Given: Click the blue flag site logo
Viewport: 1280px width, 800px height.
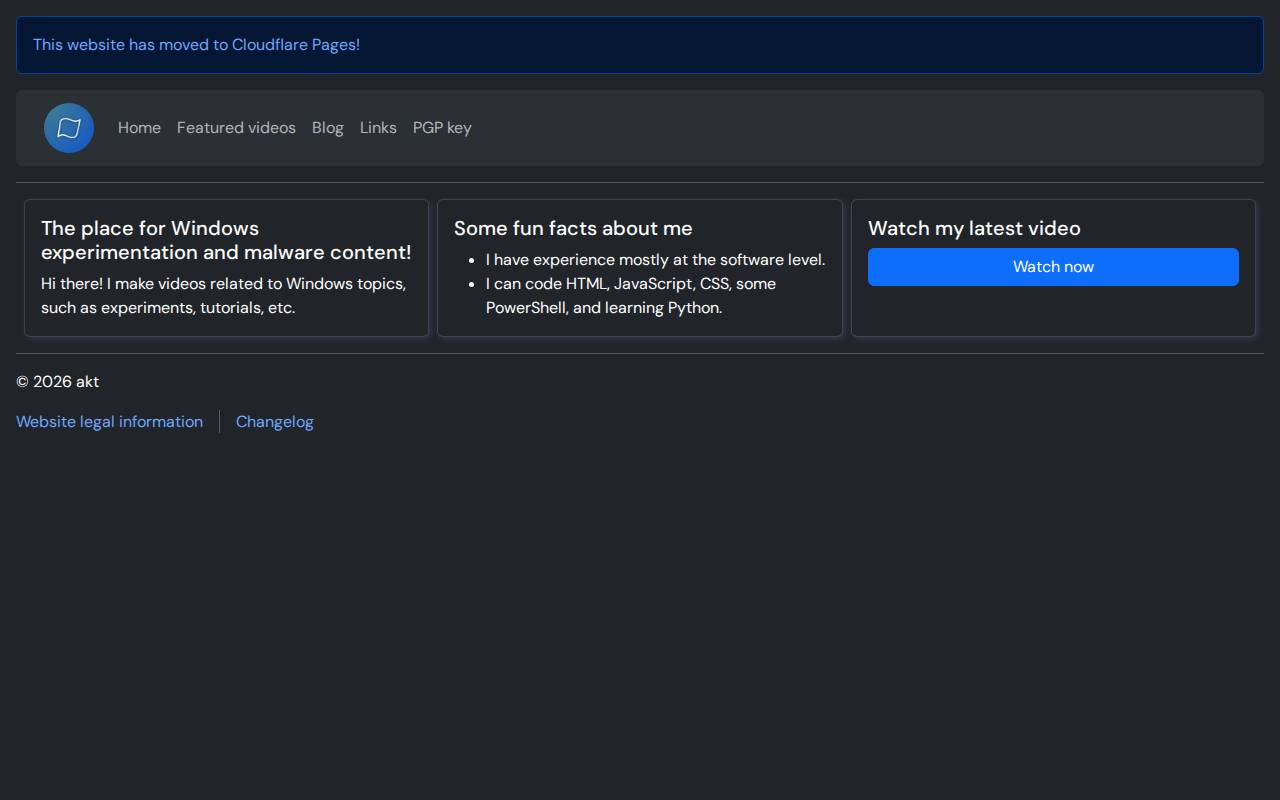Looking at the screenshot, I should (69, 128).
